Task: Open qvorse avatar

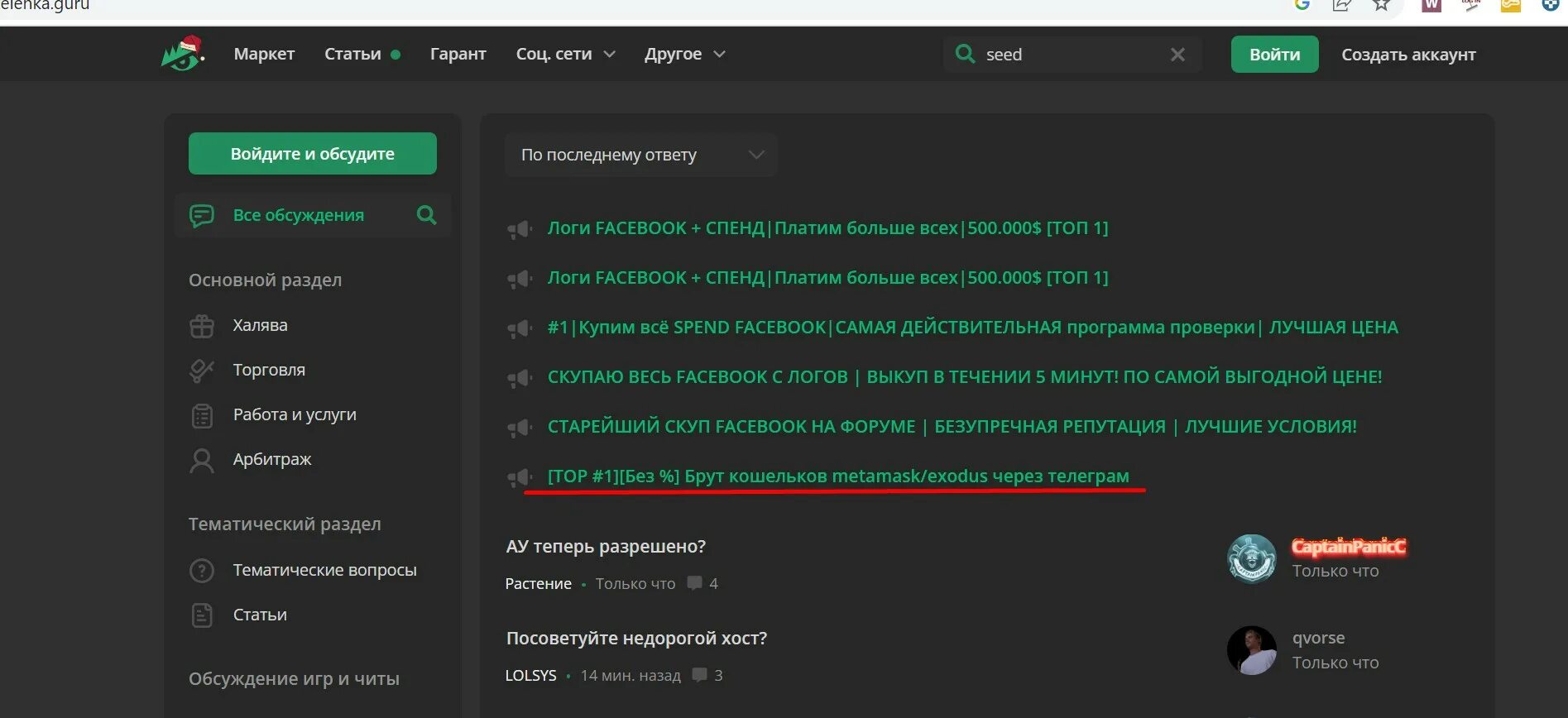Action: (1251, 650)
